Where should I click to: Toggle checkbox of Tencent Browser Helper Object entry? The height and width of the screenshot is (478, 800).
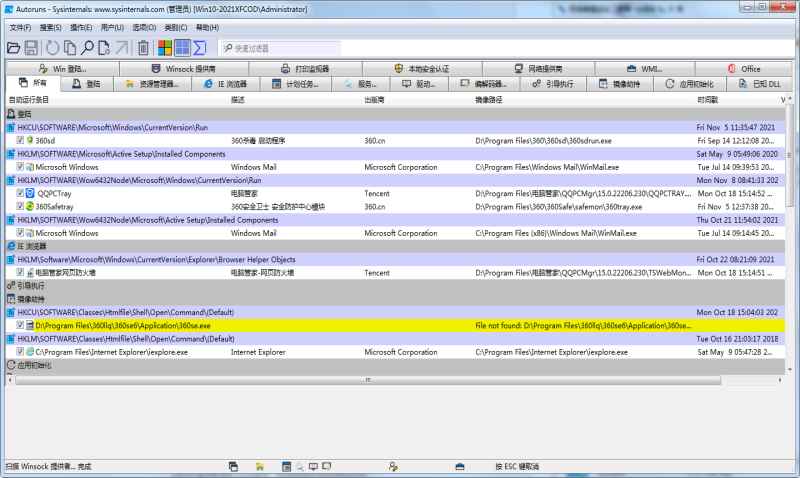pos(20,272)
